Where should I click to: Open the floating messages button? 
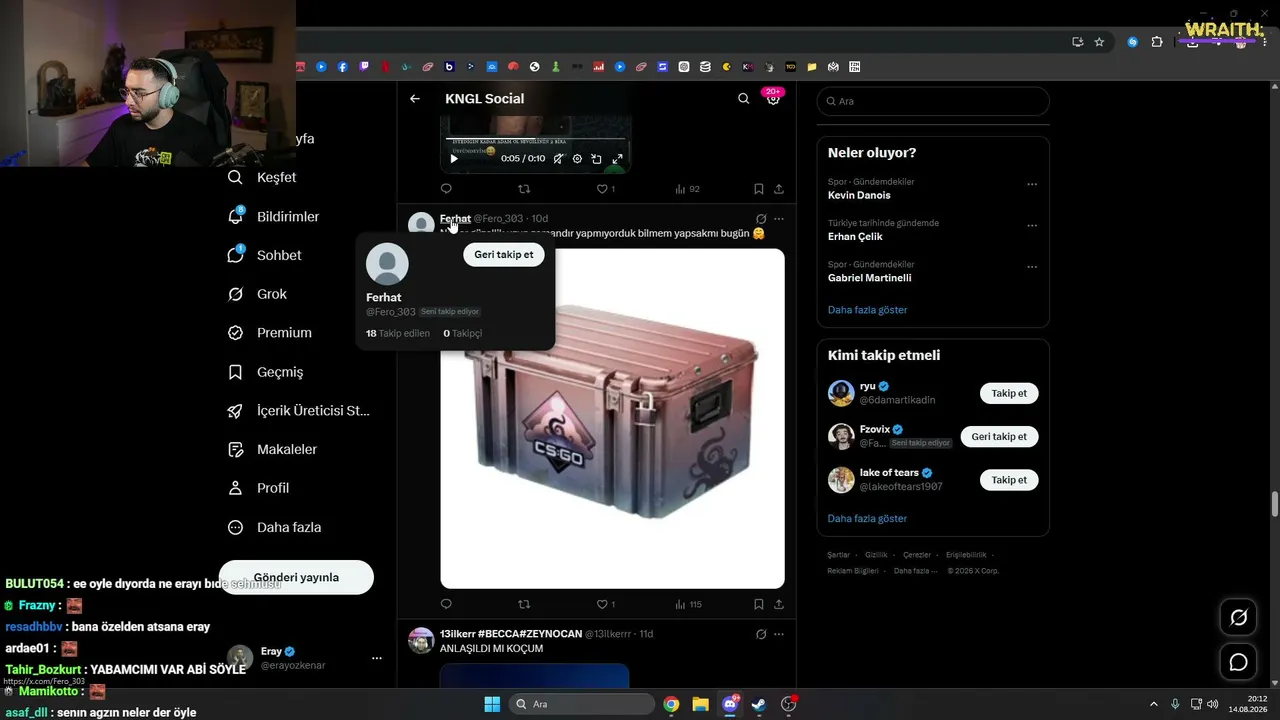1238,662
